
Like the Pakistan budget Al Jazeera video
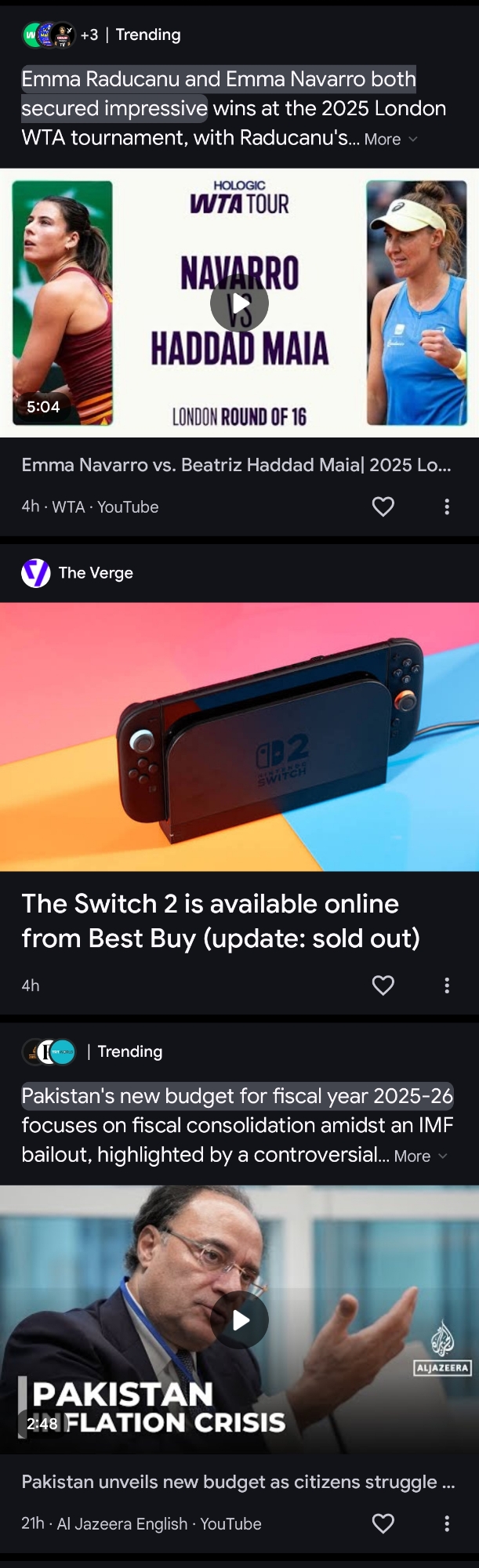[x=383, y=1523]
